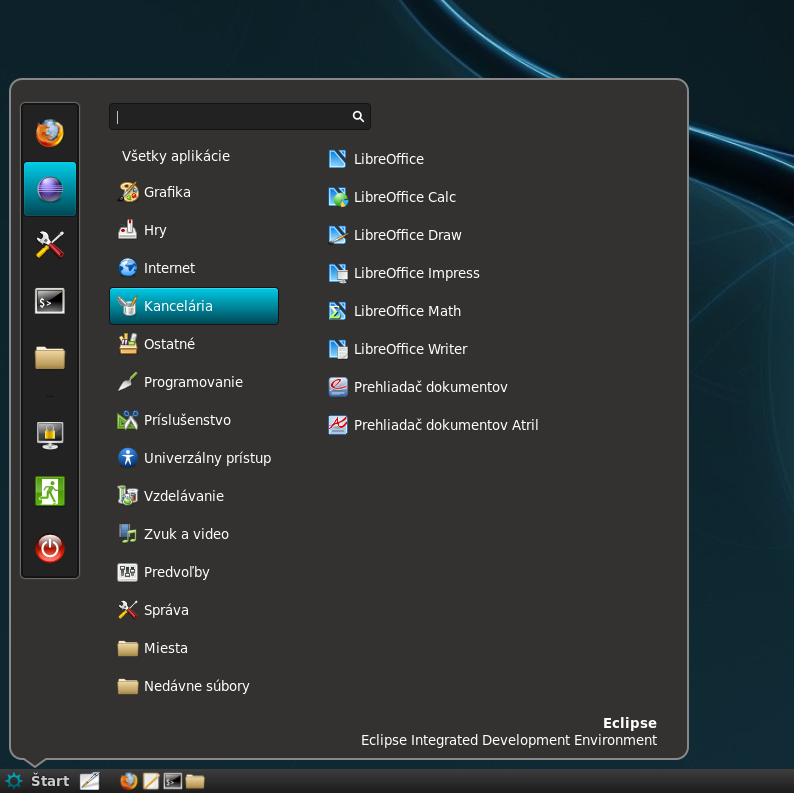Launch LibreOffice Impress

(x=404, y=273)
